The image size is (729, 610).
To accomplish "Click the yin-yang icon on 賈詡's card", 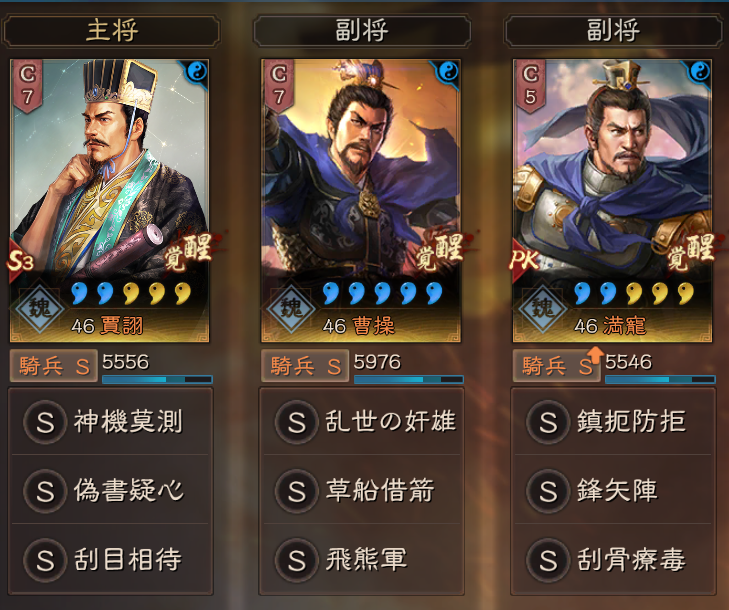I will (197, 72).
